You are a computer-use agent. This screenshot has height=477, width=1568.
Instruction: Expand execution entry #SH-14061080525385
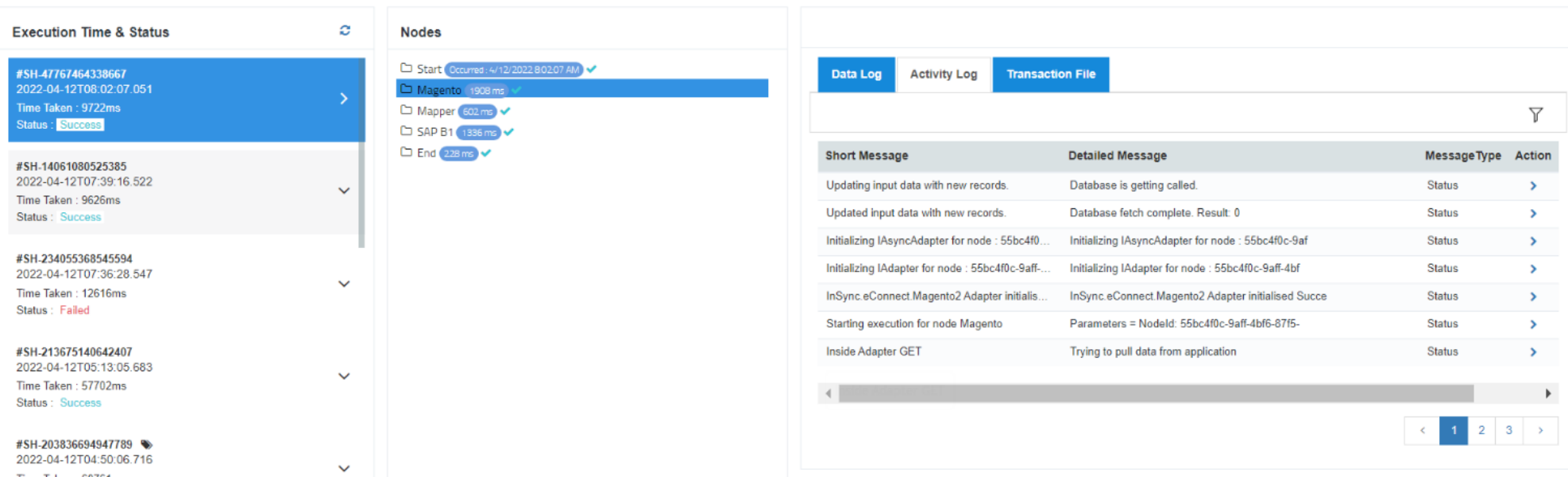(344, 191)
